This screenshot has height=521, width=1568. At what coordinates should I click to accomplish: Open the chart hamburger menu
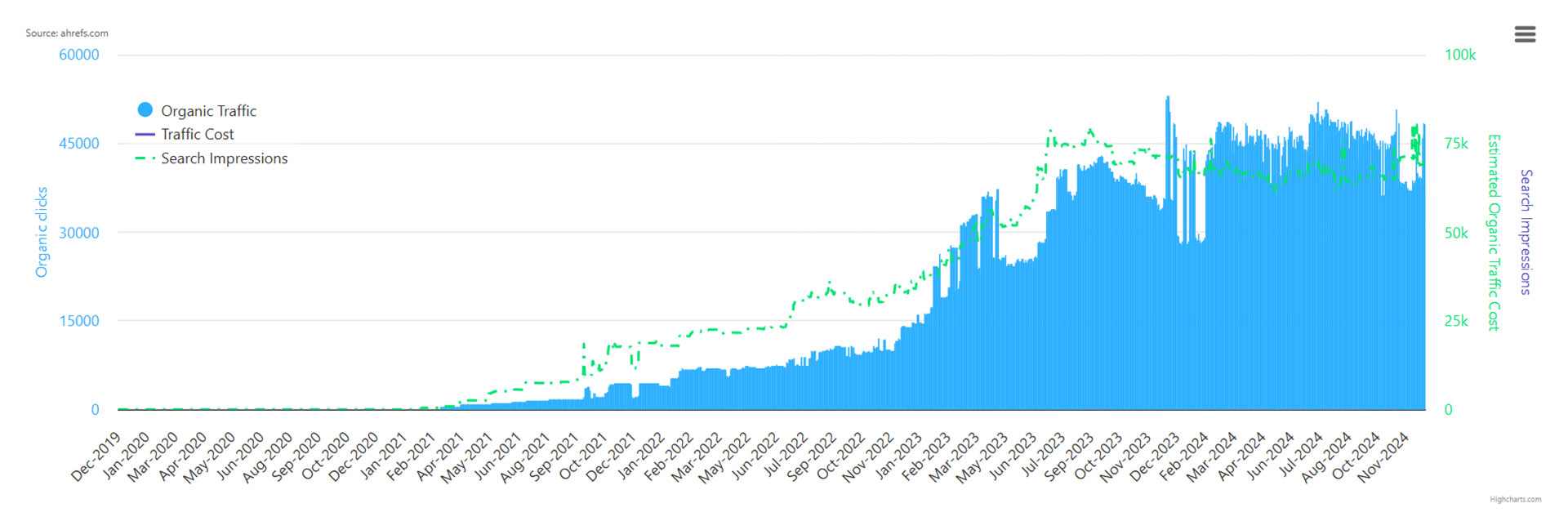[x=1524, y=34]
